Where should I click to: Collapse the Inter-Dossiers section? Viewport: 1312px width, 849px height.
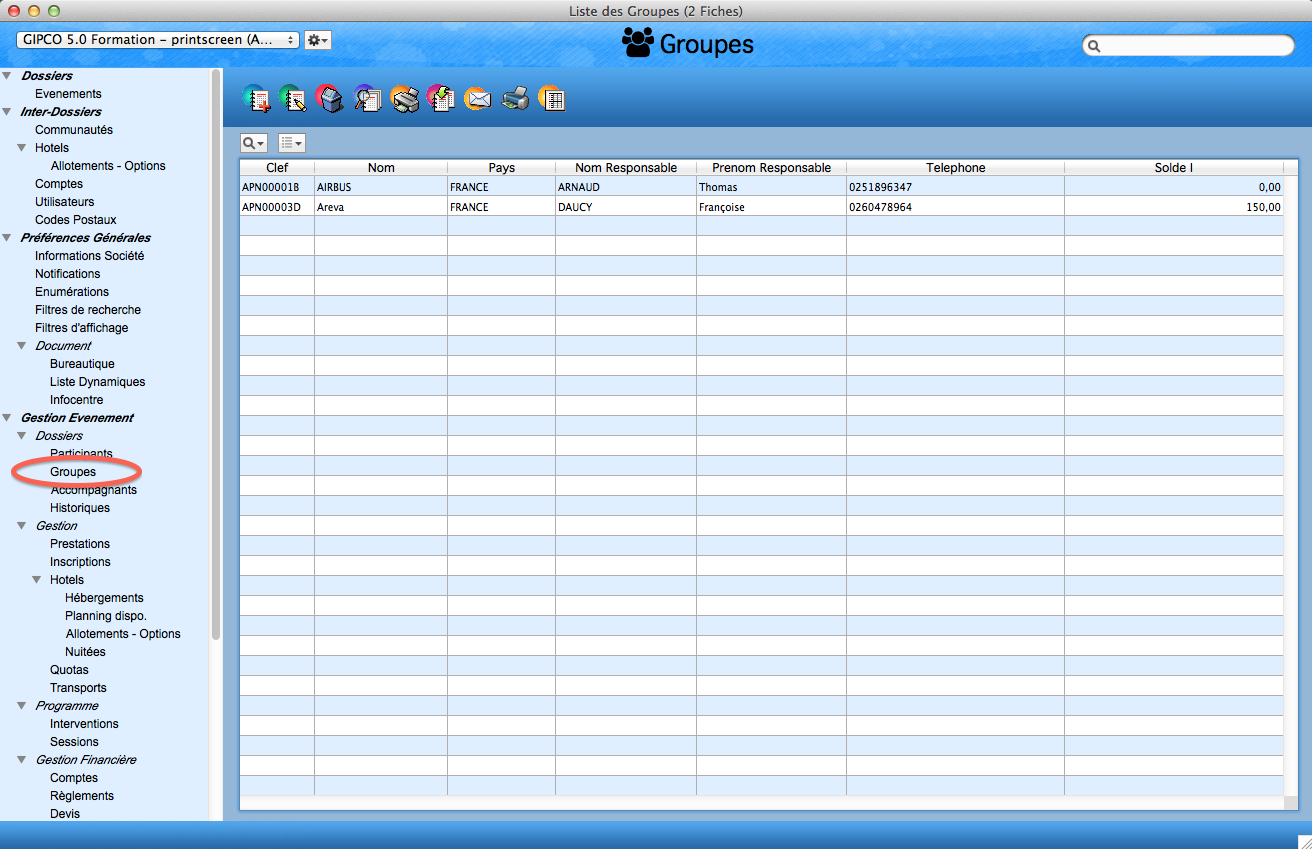pos(8,112)
